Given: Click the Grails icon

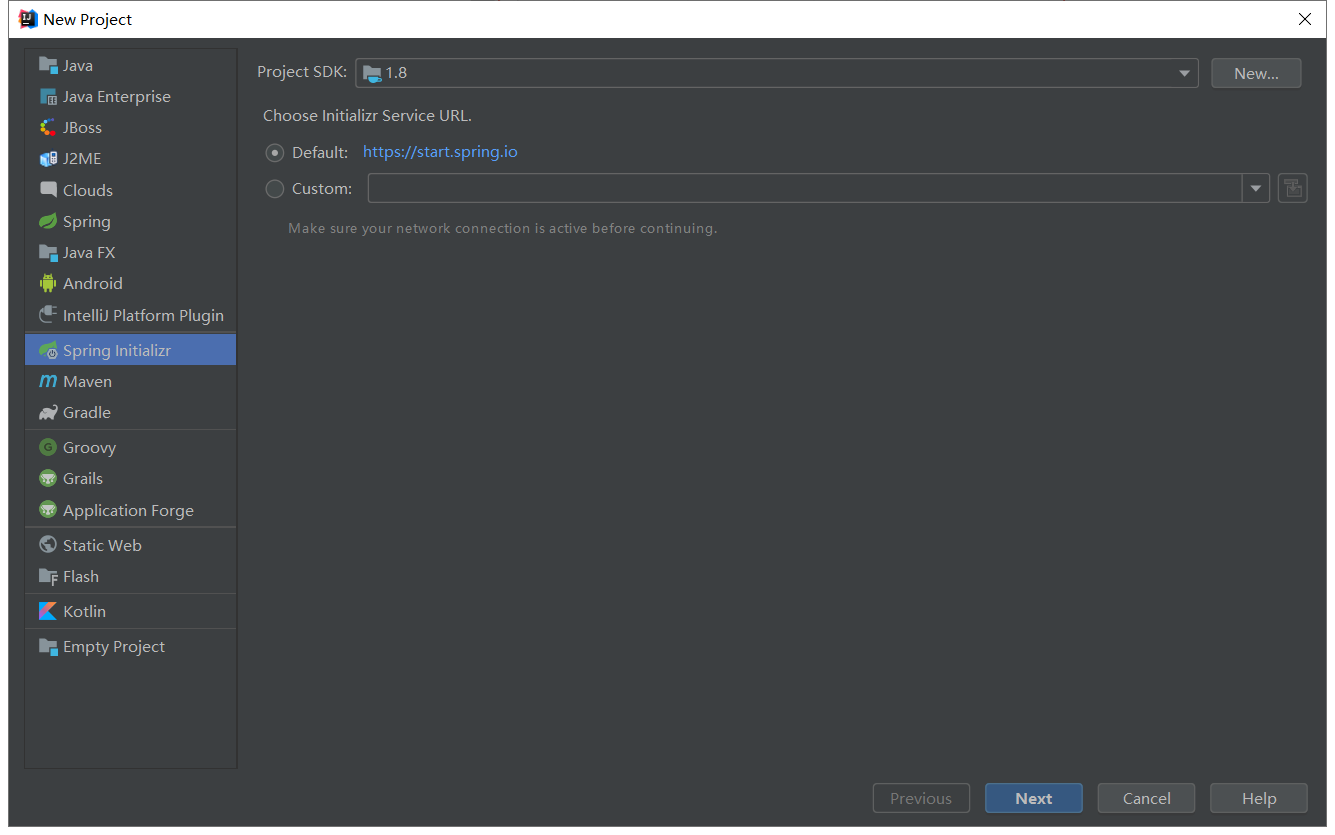Looking at the screenshot, I should coord(48,478).
